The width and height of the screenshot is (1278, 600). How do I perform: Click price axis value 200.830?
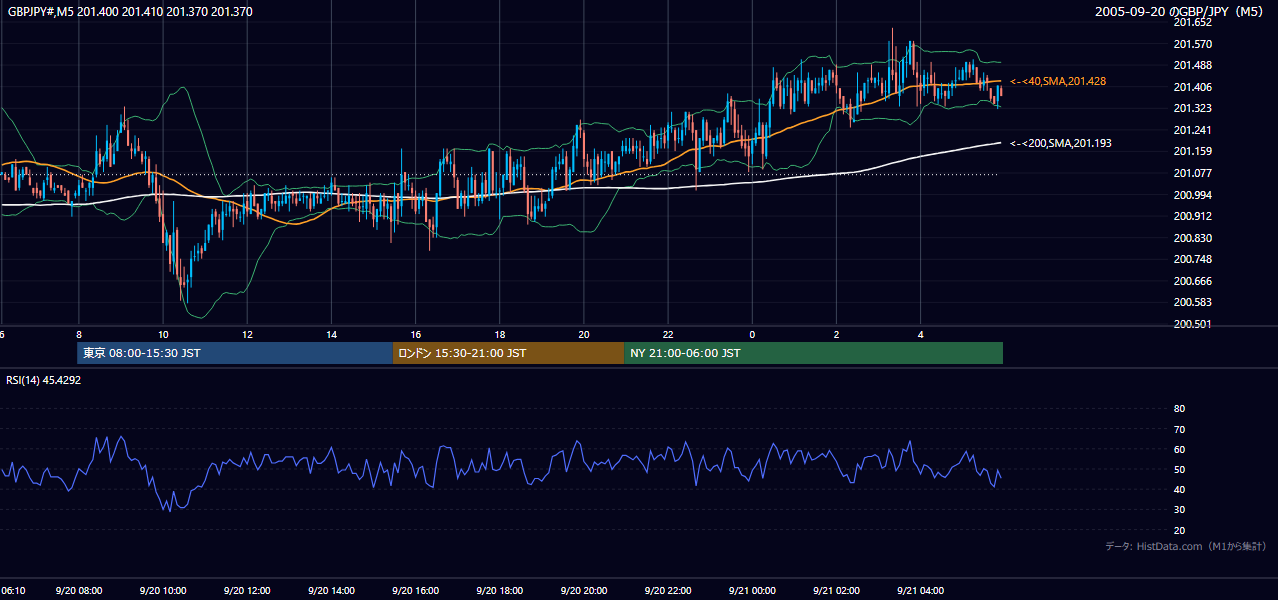[x=1192, y=238]
